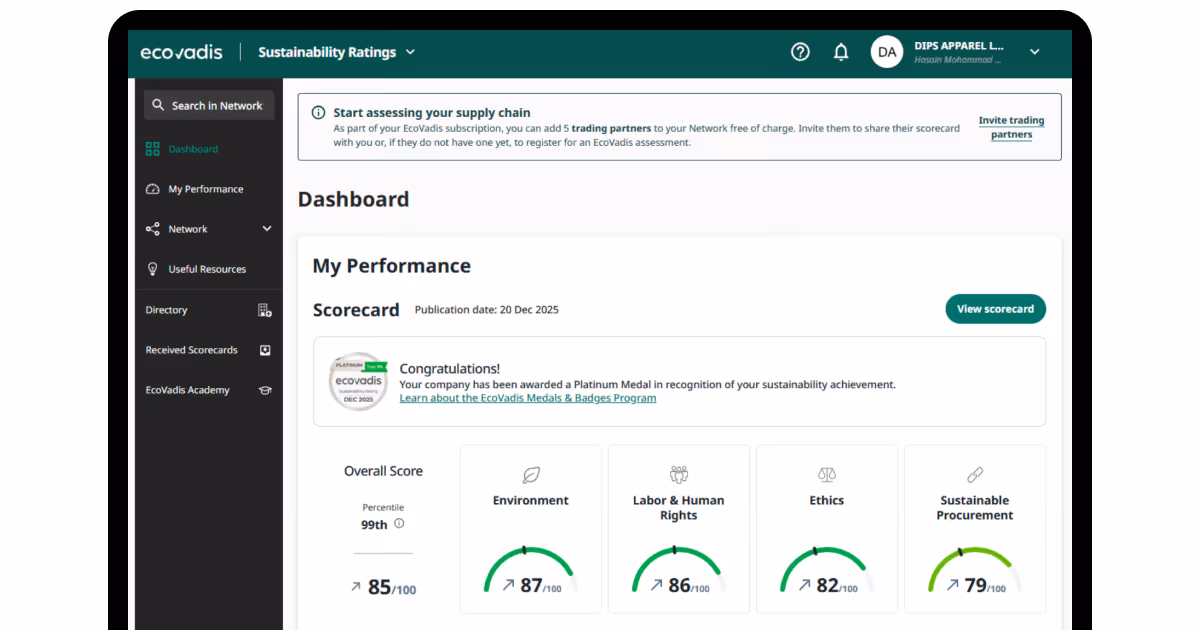Open My Performance in the sidebar
Image resolution: width=1200 pixels, height=630 pixels.
tap(208, 189)
